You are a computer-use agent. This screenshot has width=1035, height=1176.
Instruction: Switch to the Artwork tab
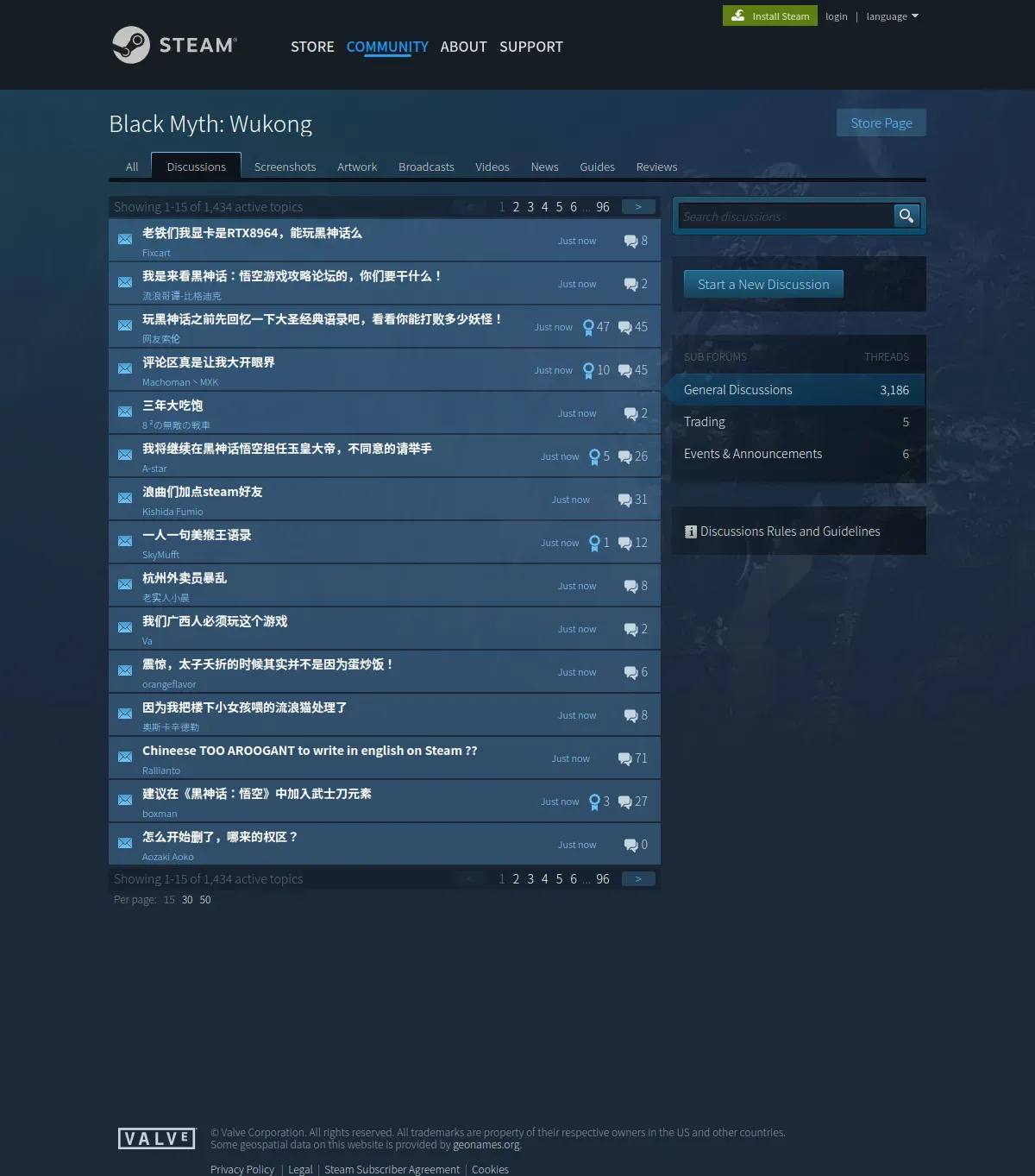pos(357,167)
